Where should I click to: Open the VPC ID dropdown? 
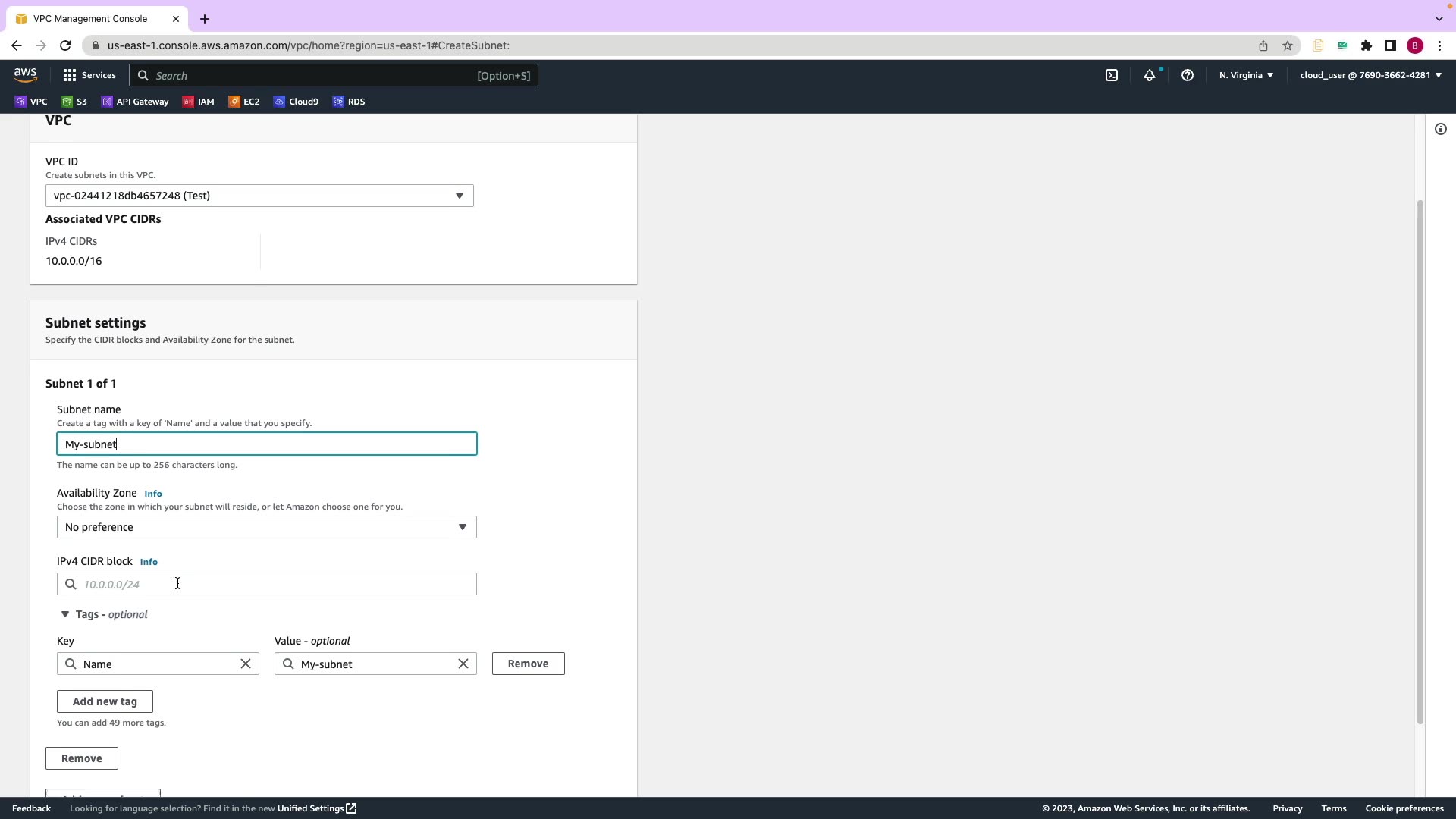tap(259, 196)
